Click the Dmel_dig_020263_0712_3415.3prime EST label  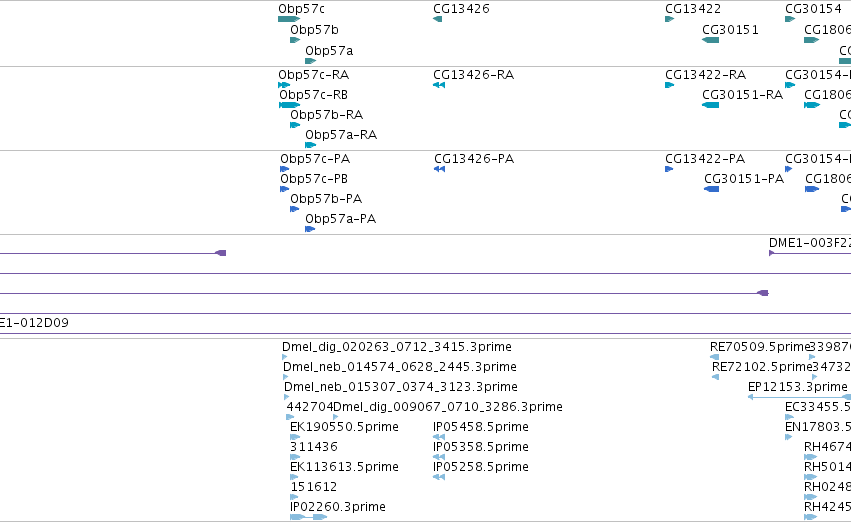[x=397, y=347]
